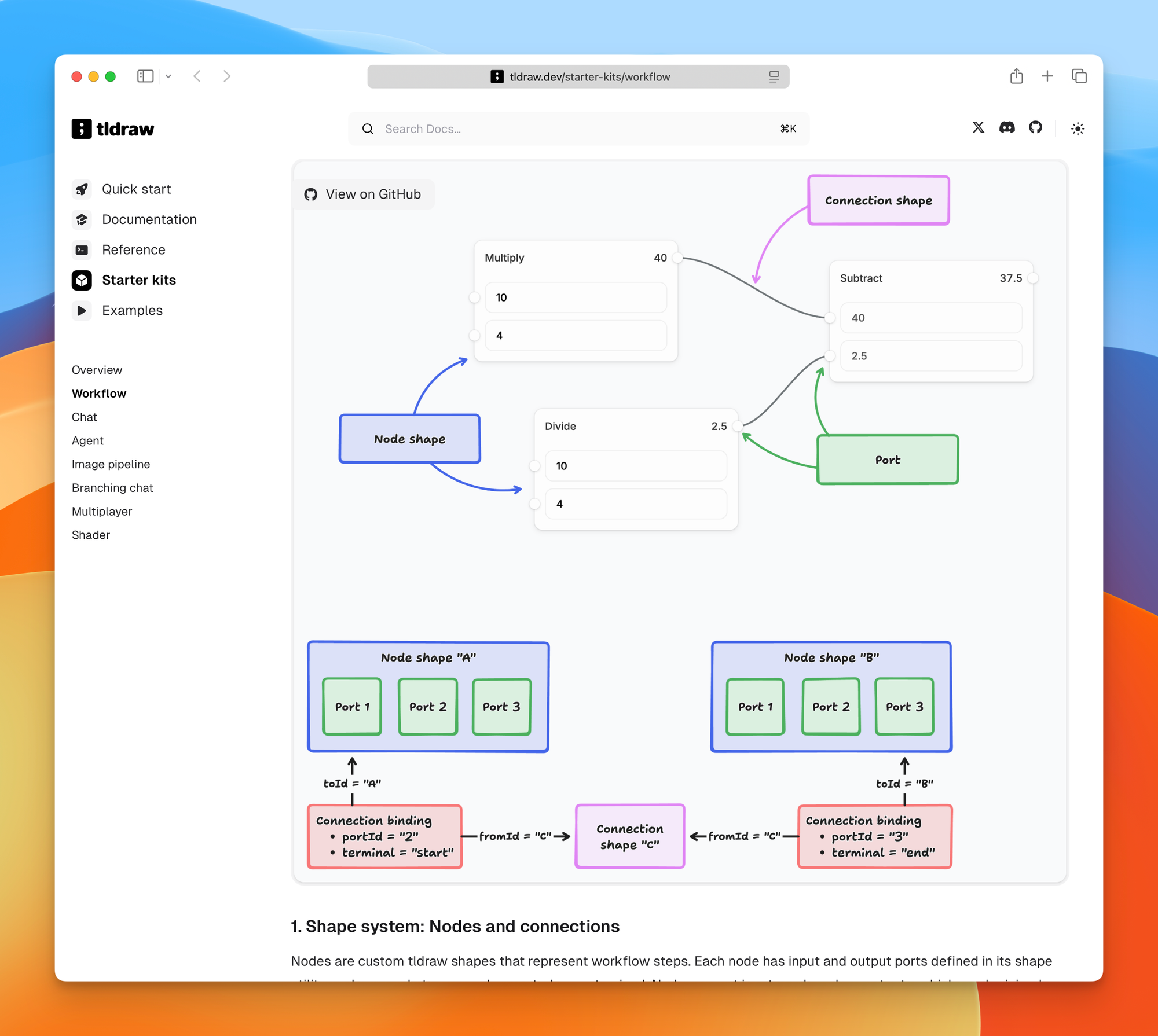Viewport: 1158px width, 1036px height.
Task: Click the search magnifier icon
Action: [368, 128]
